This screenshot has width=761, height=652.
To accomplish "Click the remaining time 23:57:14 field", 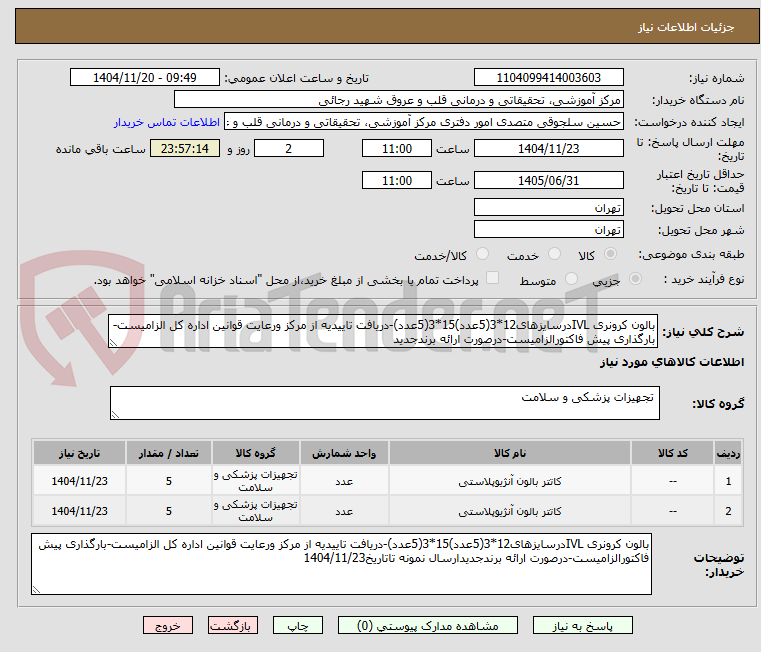I will point(185,149).
